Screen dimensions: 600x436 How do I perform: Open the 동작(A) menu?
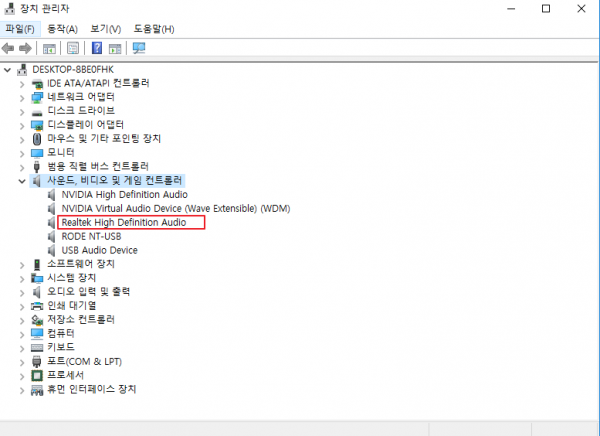(x=62, y=29)
